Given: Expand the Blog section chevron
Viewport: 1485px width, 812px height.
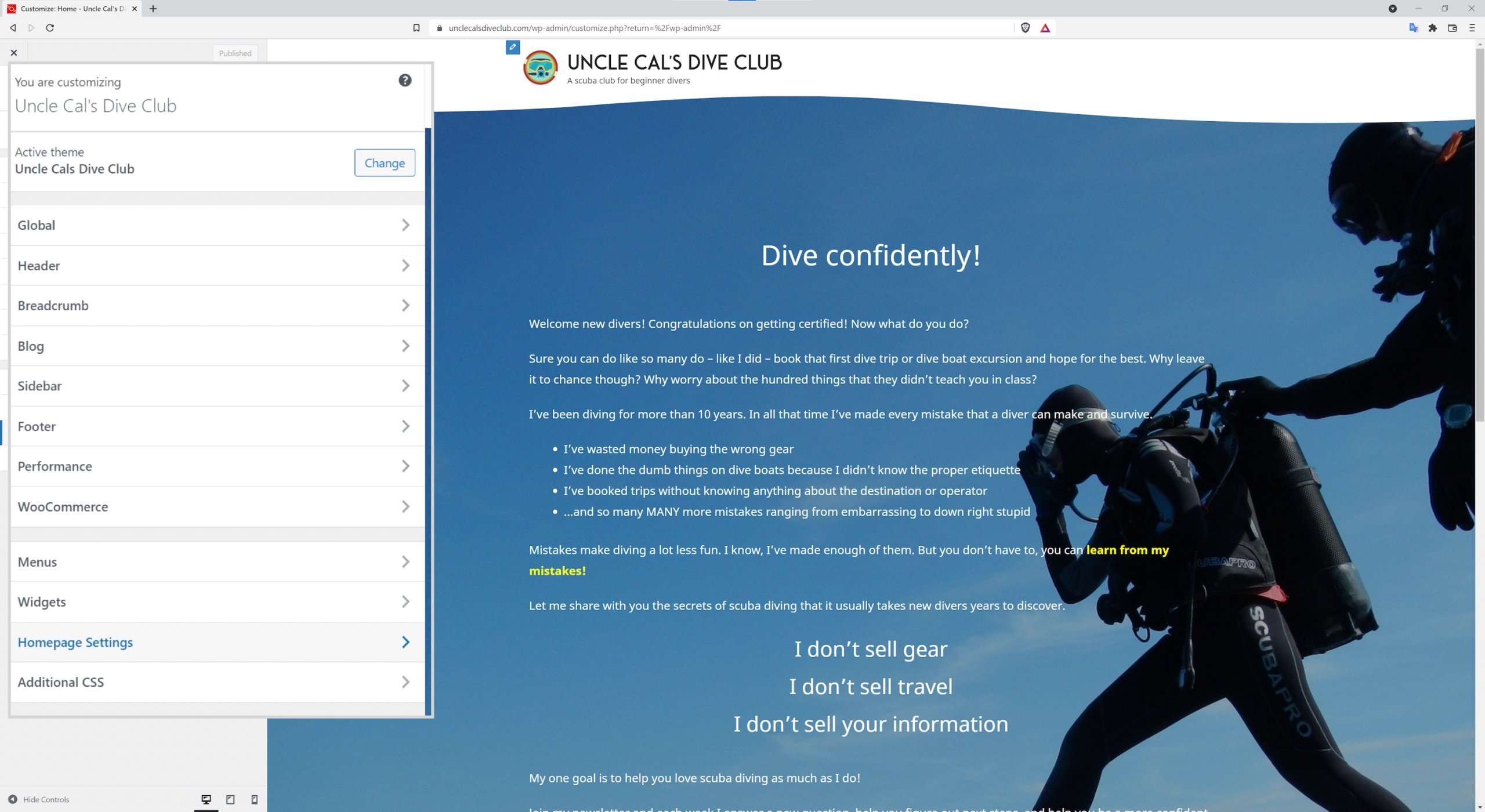Looking at the screenshot, I should click(405, 346).
